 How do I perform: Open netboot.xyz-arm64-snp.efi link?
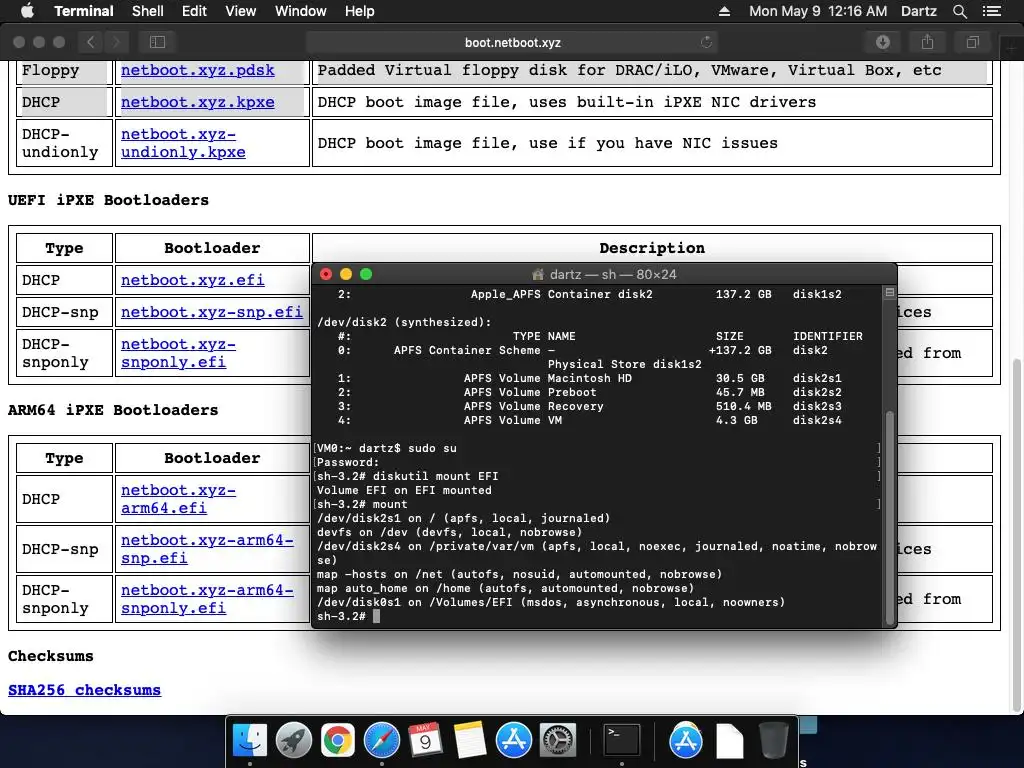[207, 549]
